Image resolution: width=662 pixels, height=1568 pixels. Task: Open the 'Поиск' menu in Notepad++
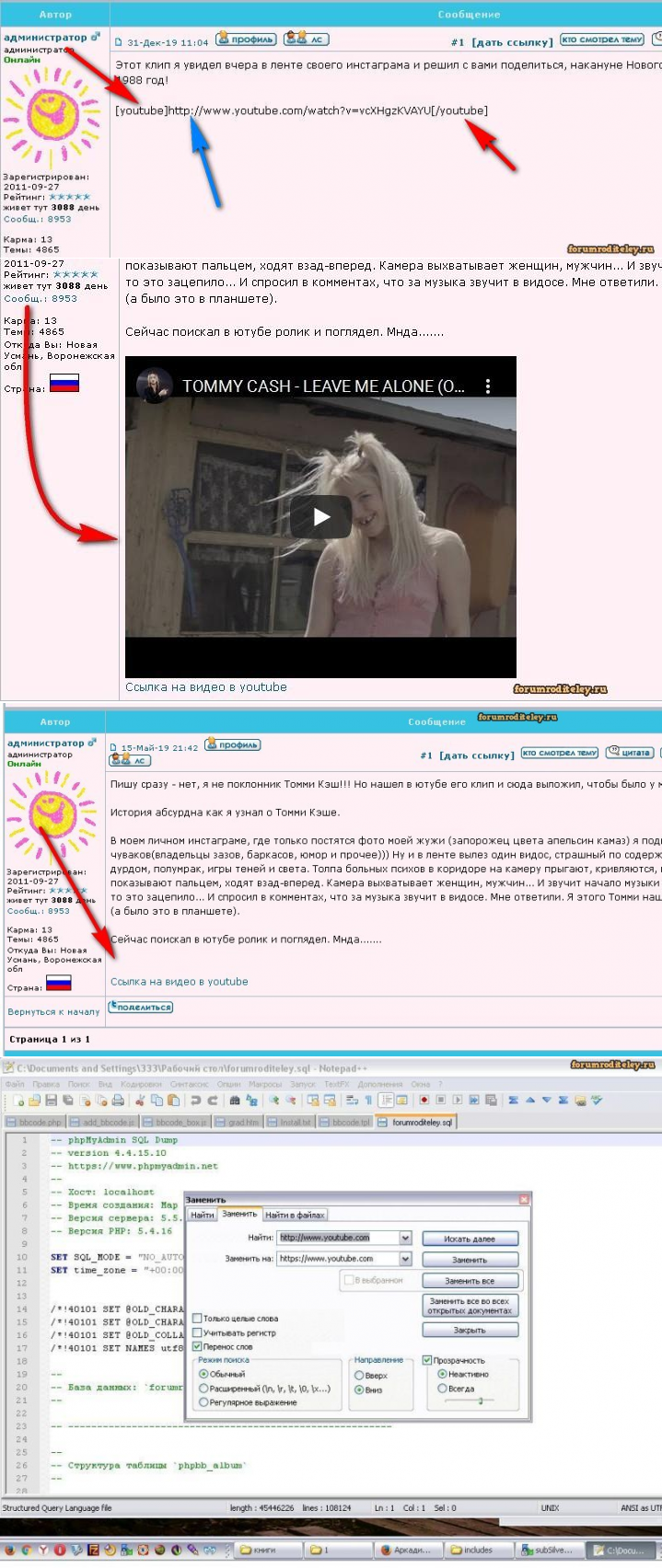pyautogui.click(x=79, y=1084)
